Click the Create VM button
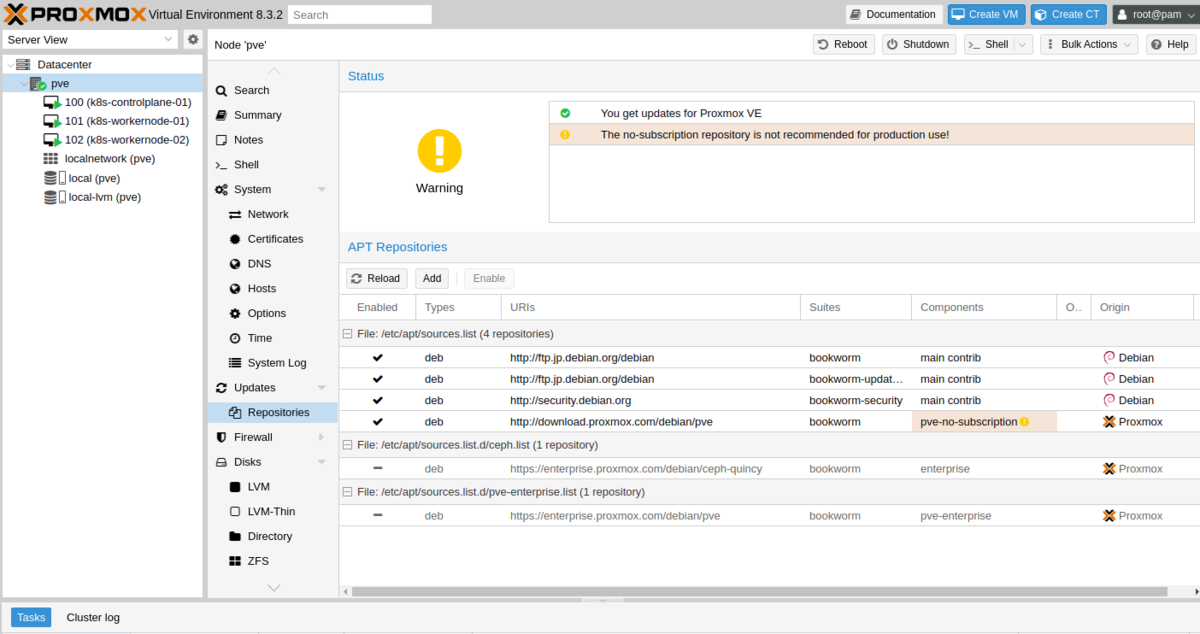 point(987,14)
